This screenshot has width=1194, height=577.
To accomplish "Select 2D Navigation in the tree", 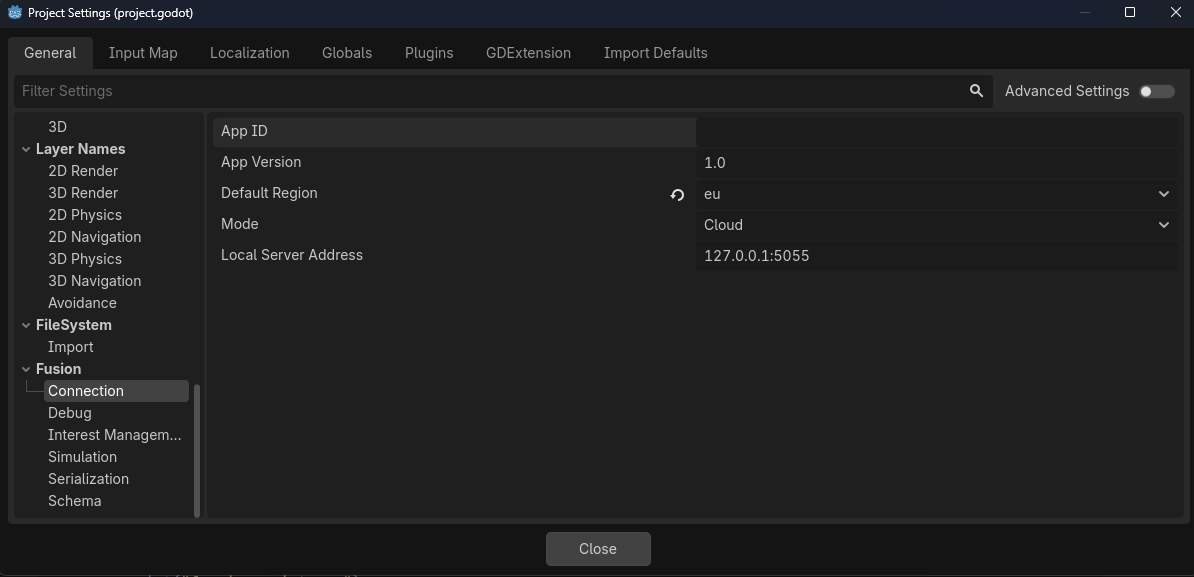I will click(94, 237).
